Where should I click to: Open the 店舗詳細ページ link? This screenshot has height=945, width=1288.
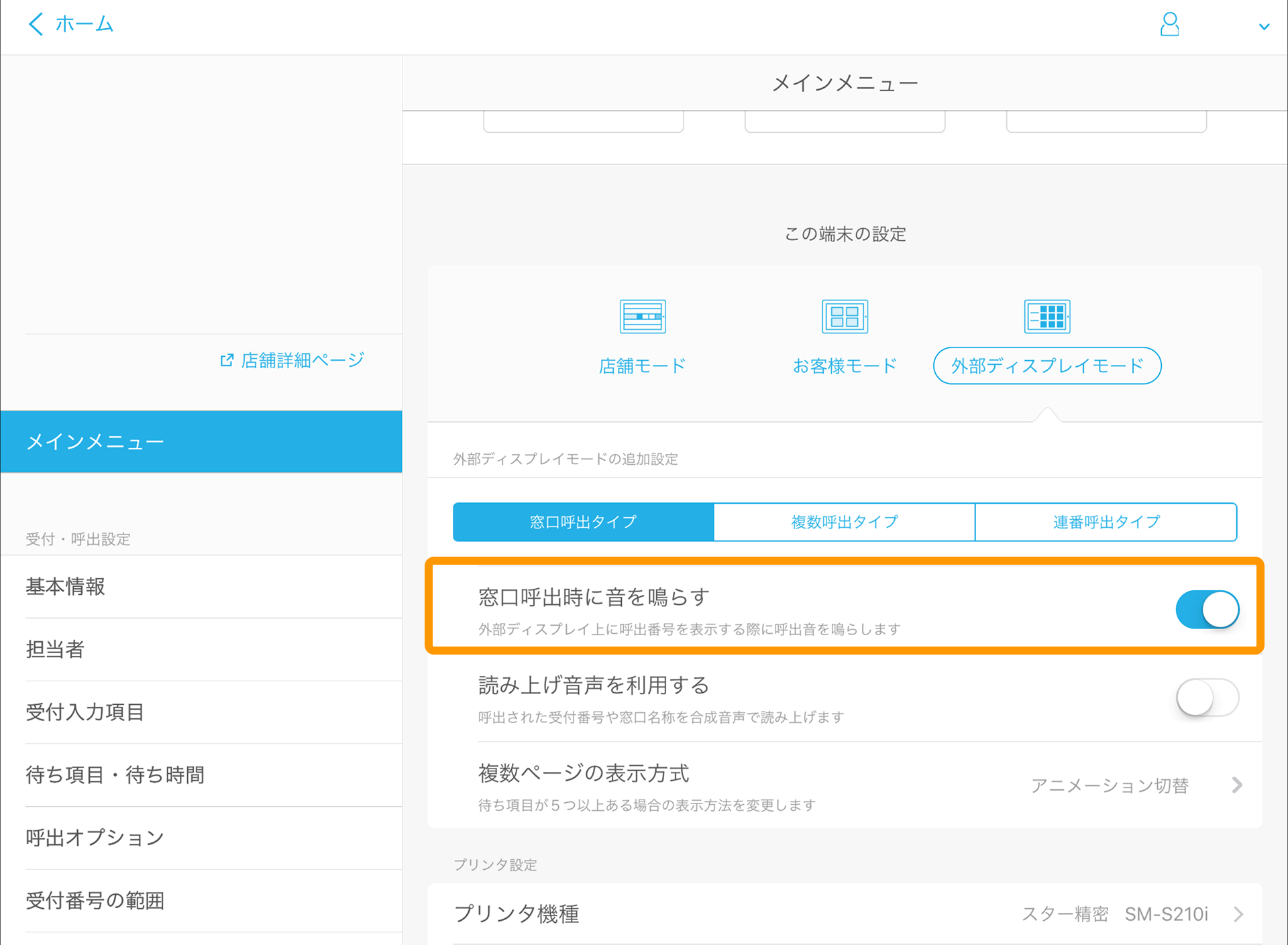click(x=302, y=360)
